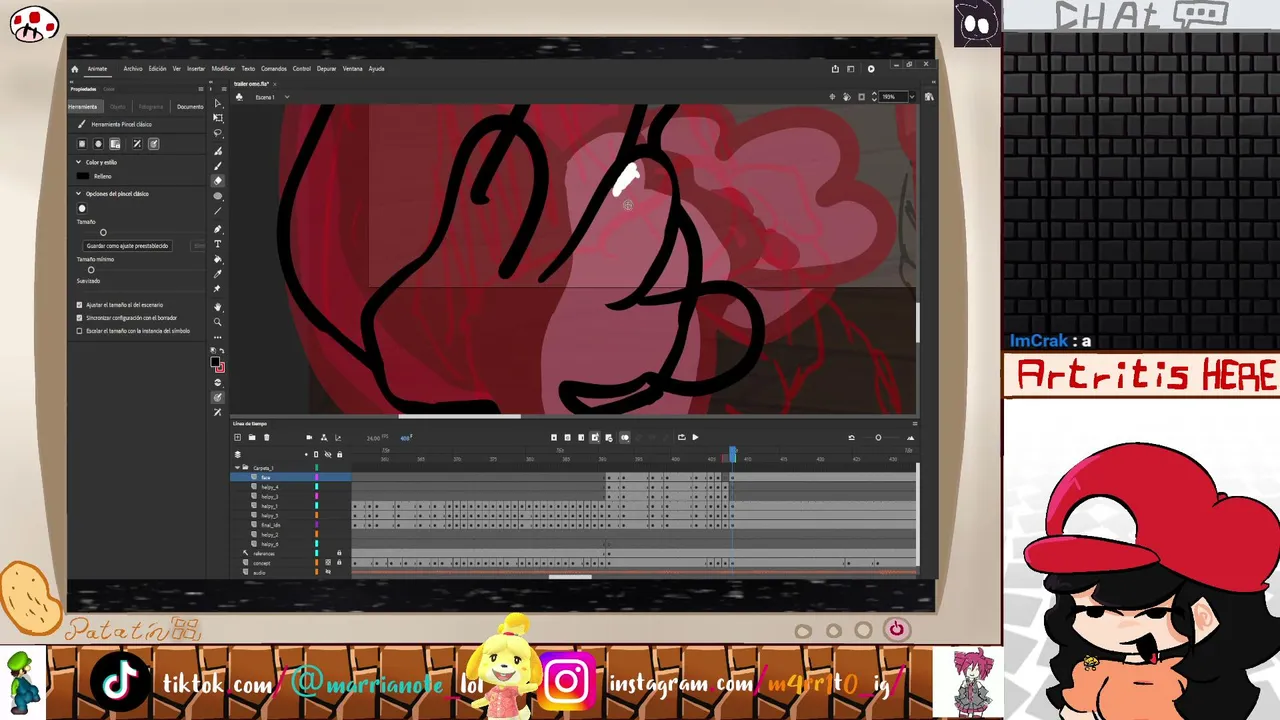Click 'Guardar como ajuste preestablecido' button
This screenshot has height=720, width=1280.
pos(127,246)
